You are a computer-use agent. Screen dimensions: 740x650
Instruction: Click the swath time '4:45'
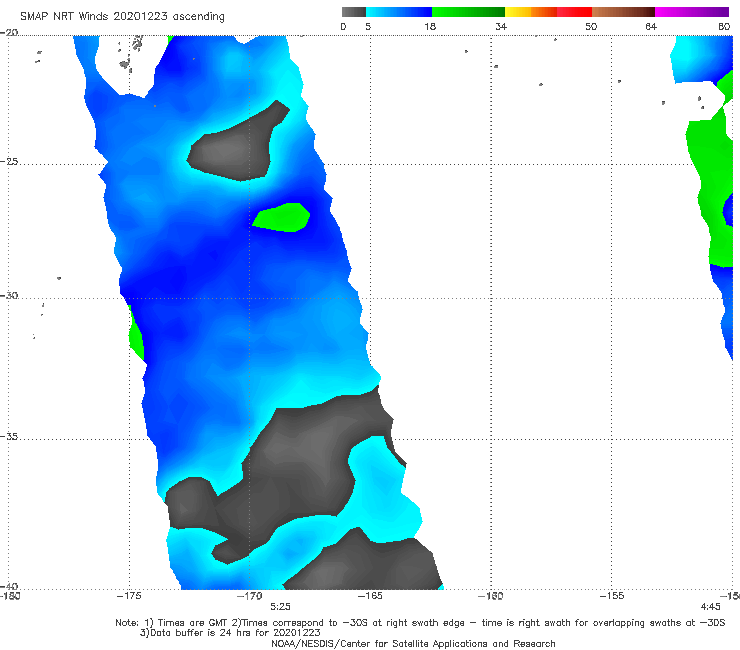click(710, 607)
